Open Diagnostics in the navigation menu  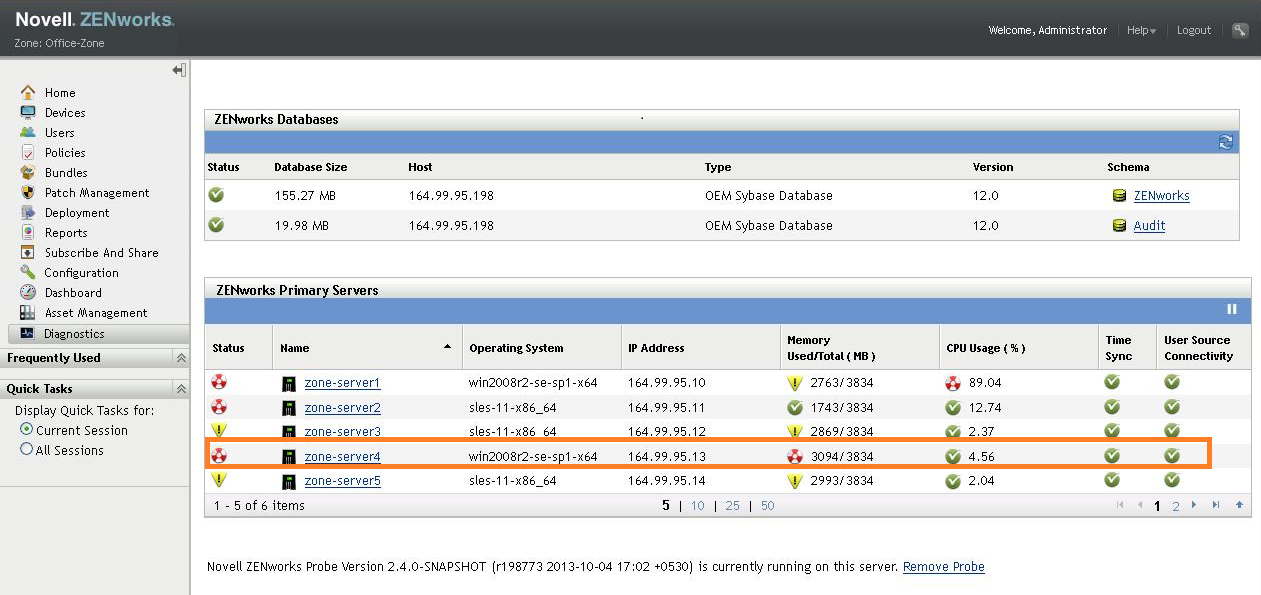coord(74,334)
